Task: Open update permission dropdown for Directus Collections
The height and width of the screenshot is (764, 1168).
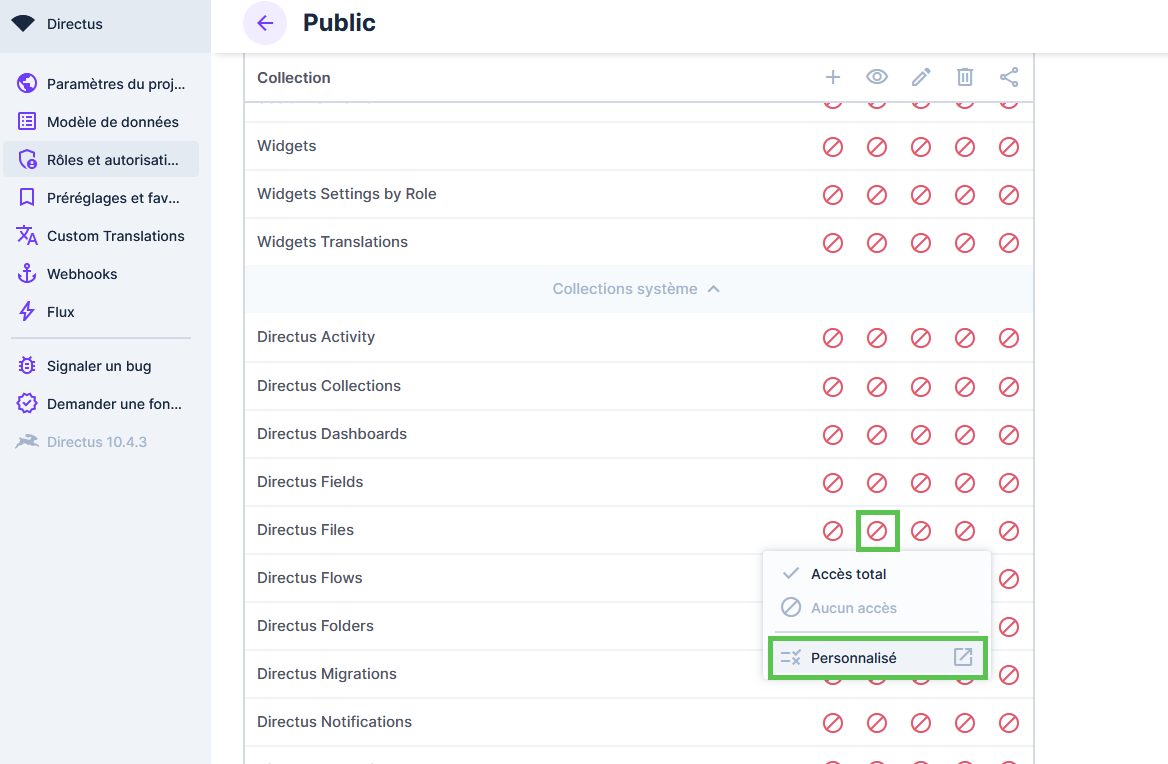Action: pyautogui.click(x=921, y=386)
